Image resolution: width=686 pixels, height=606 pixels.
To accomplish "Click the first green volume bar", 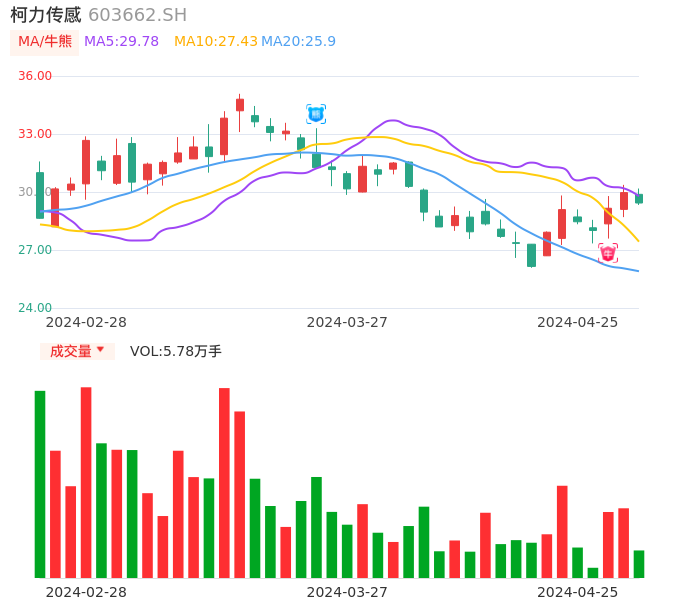I will [40, 484].
